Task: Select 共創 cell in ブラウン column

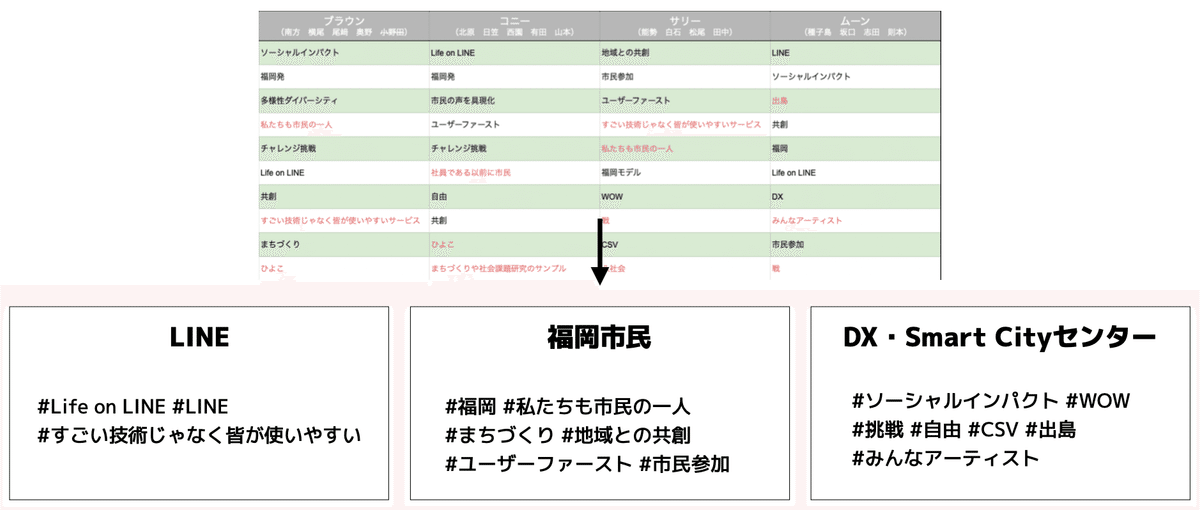Action: click(x=343, y=196)
